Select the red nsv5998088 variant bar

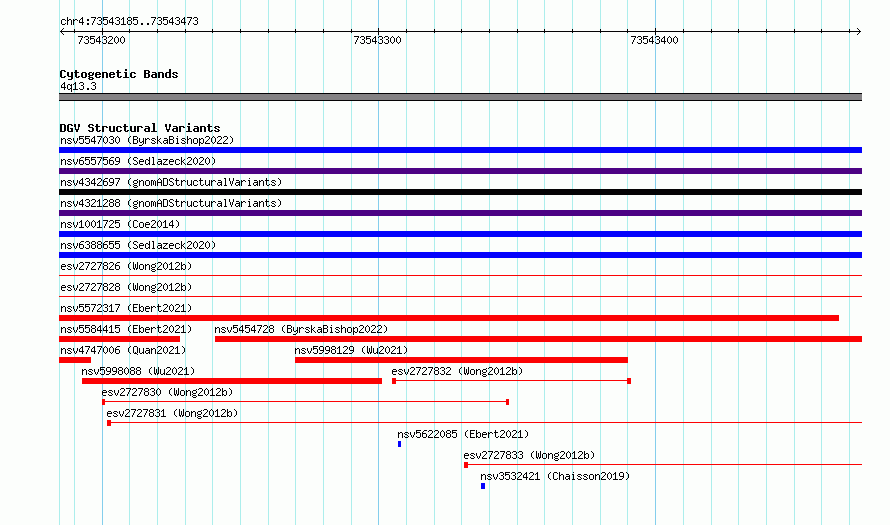pos(232,381)
